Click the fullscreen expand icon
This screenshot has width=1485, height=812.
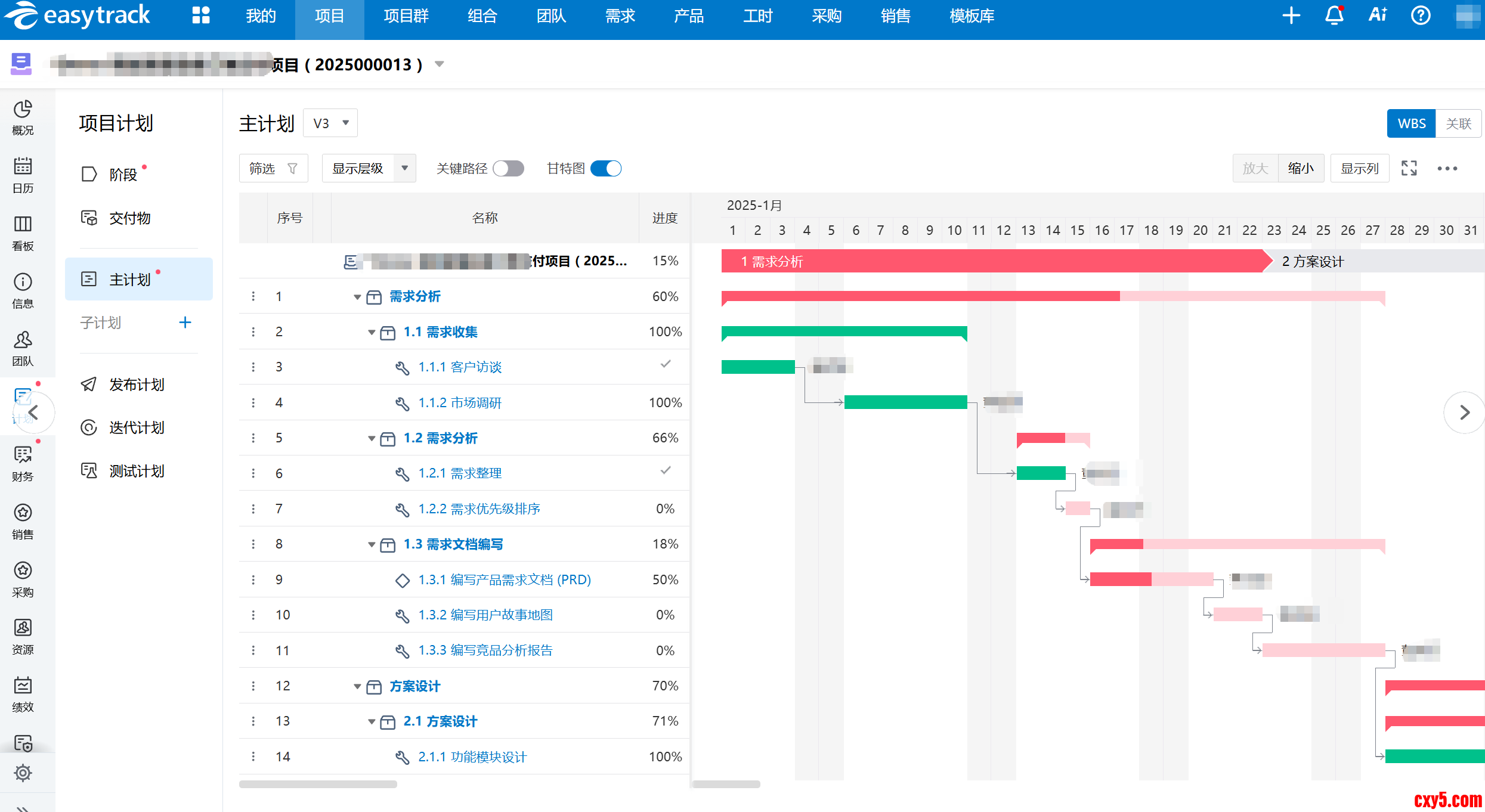point(1409,168)
